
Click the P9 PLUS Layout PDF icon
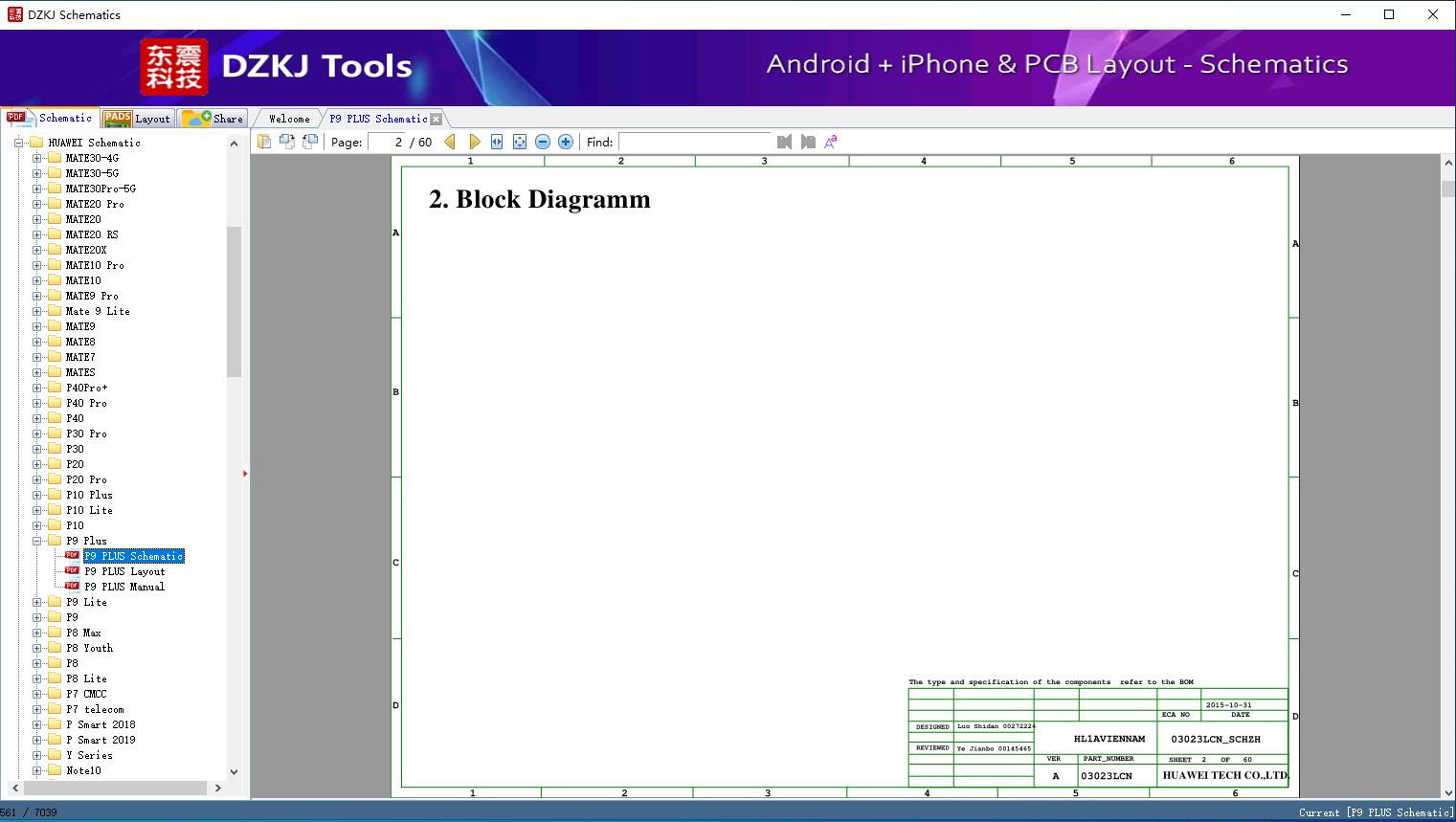coord(72,570)
